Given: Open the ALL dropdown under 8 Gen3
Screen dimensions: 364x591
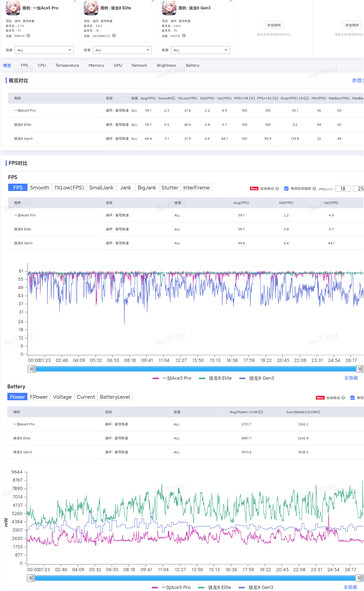Looking at the screenshot, I should [200, 50].
